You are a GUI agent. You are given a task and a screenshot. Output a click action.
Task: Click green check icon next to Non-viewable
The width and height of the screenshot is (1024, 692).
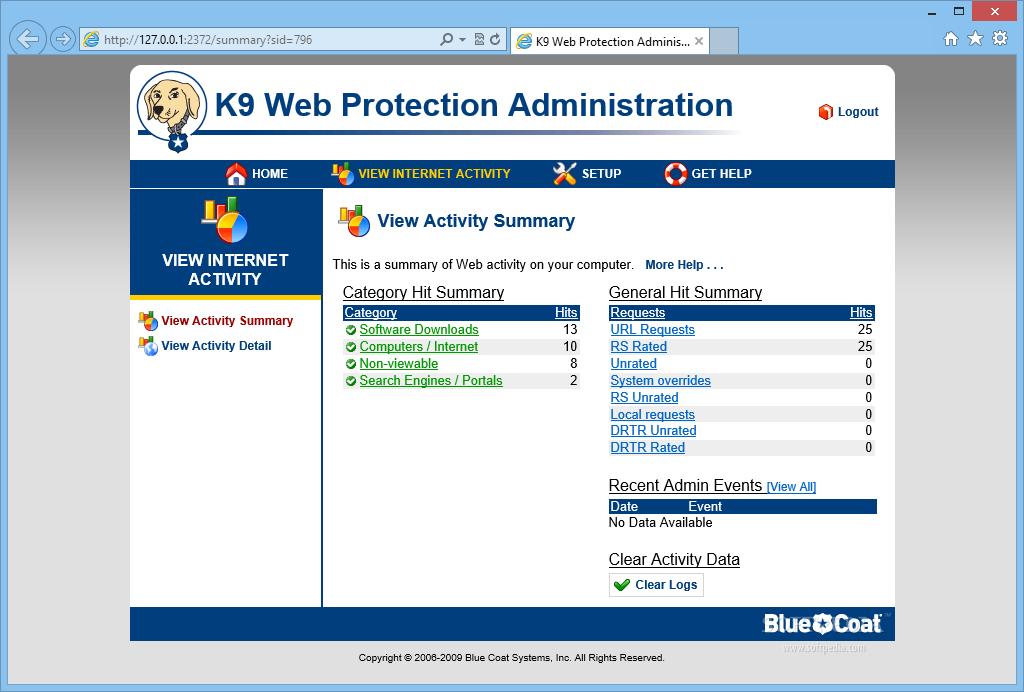(x=351, y=364)
